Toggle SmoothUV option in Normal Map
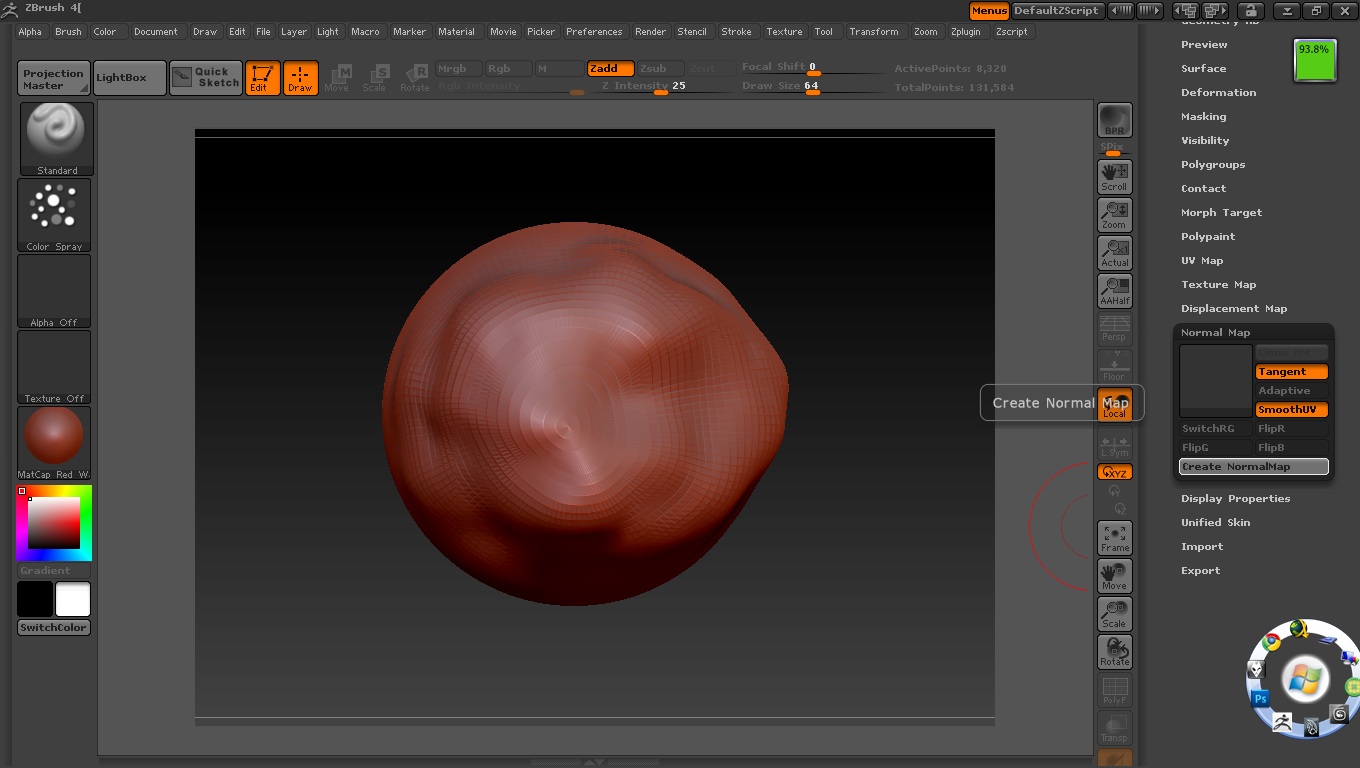This screenshot has width=1360, height=768. [1292, 410]
